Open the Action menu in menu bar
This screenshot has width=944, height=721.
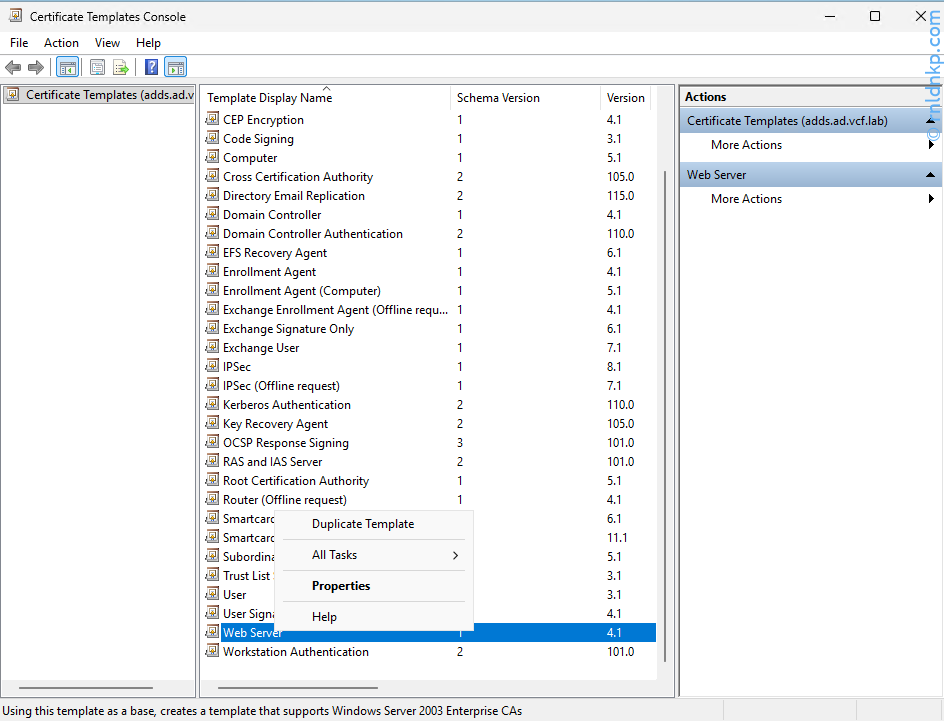(x=61, y=43)
